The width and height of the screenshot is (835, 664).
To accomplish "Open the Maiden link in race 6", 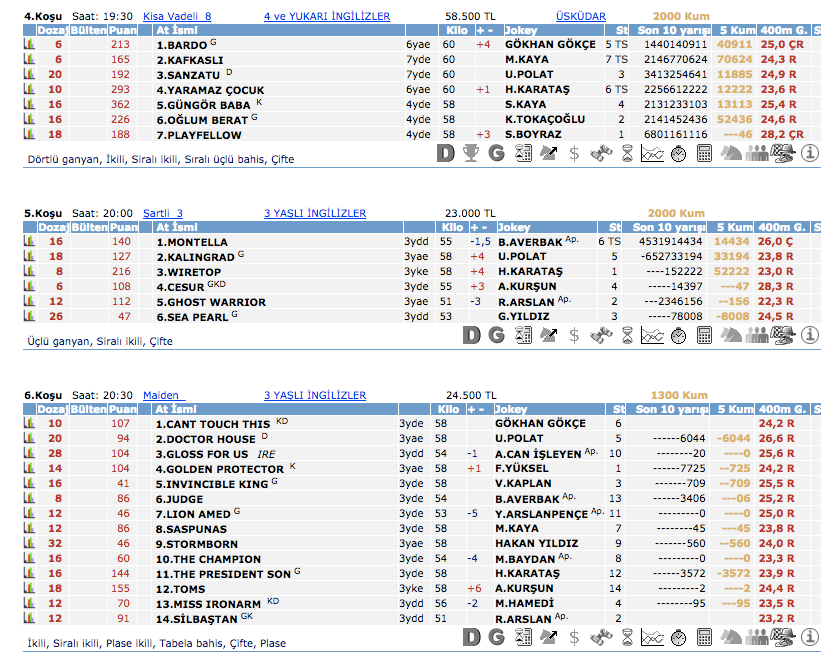I will pos(161,395).
